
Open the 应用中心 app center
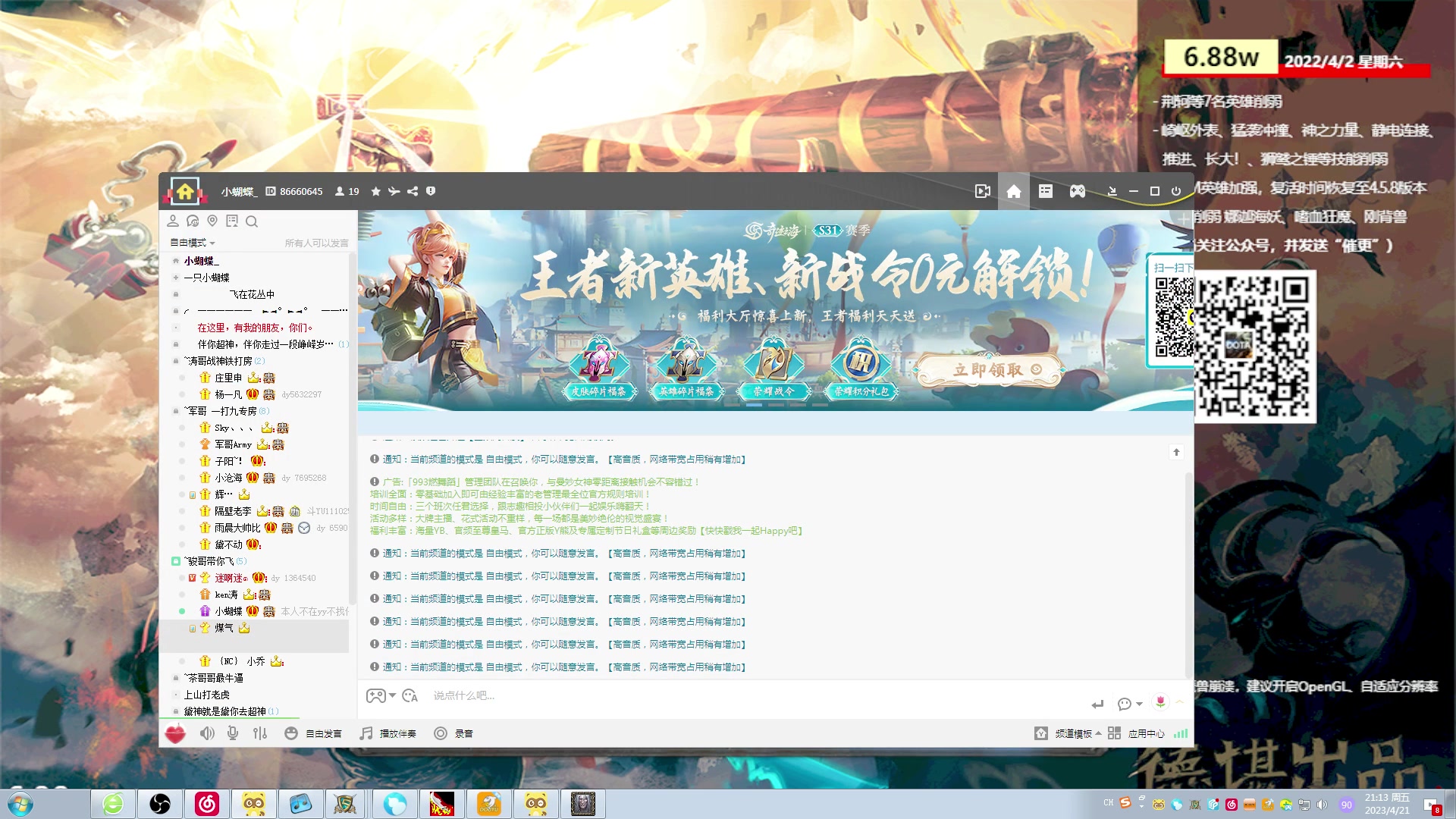pos(1136,733)
